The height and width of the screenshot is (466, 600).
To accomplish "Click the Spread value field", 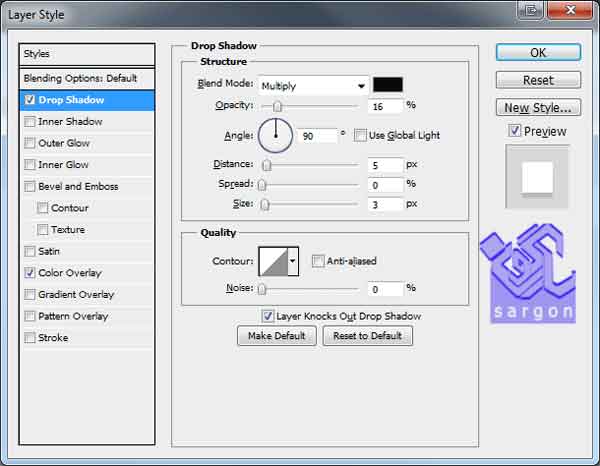I will click(x=385, y=185).
